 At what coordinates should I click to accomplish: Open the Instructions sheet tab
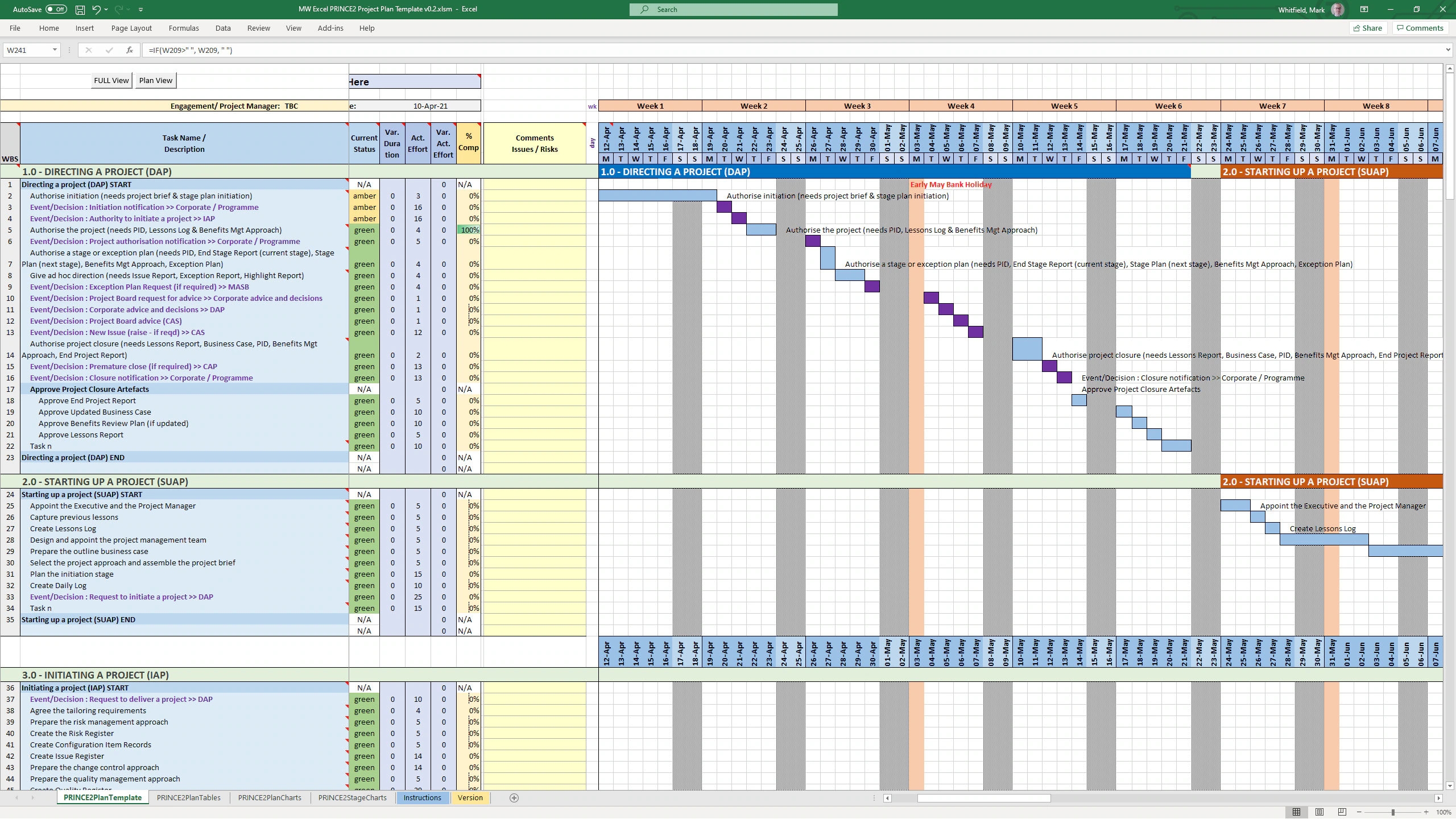click(x=422, y=798)
